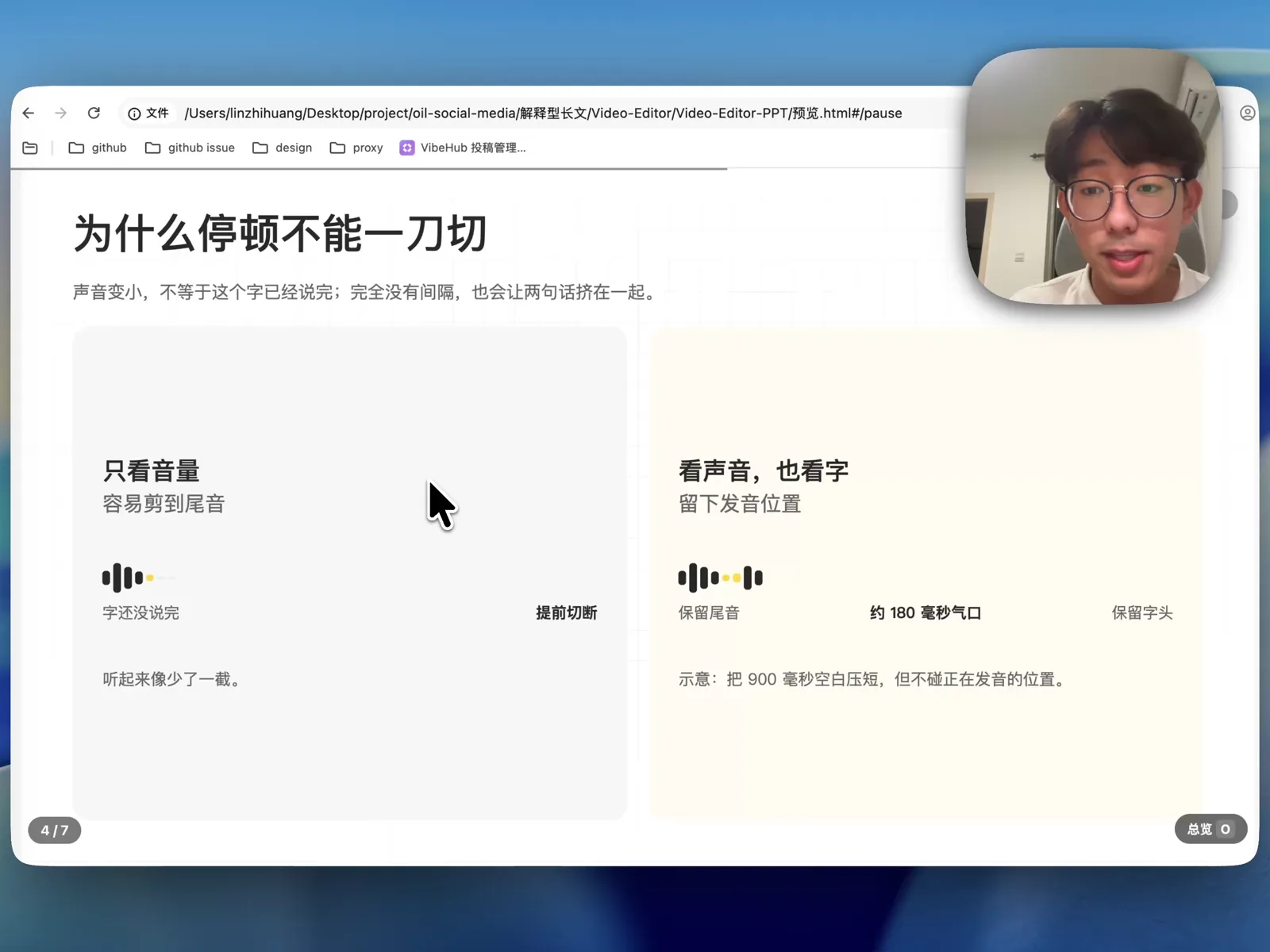Screen dimensions: 1270x952
Task: Click the 总览 overview button
Action: pos(1210,829)
